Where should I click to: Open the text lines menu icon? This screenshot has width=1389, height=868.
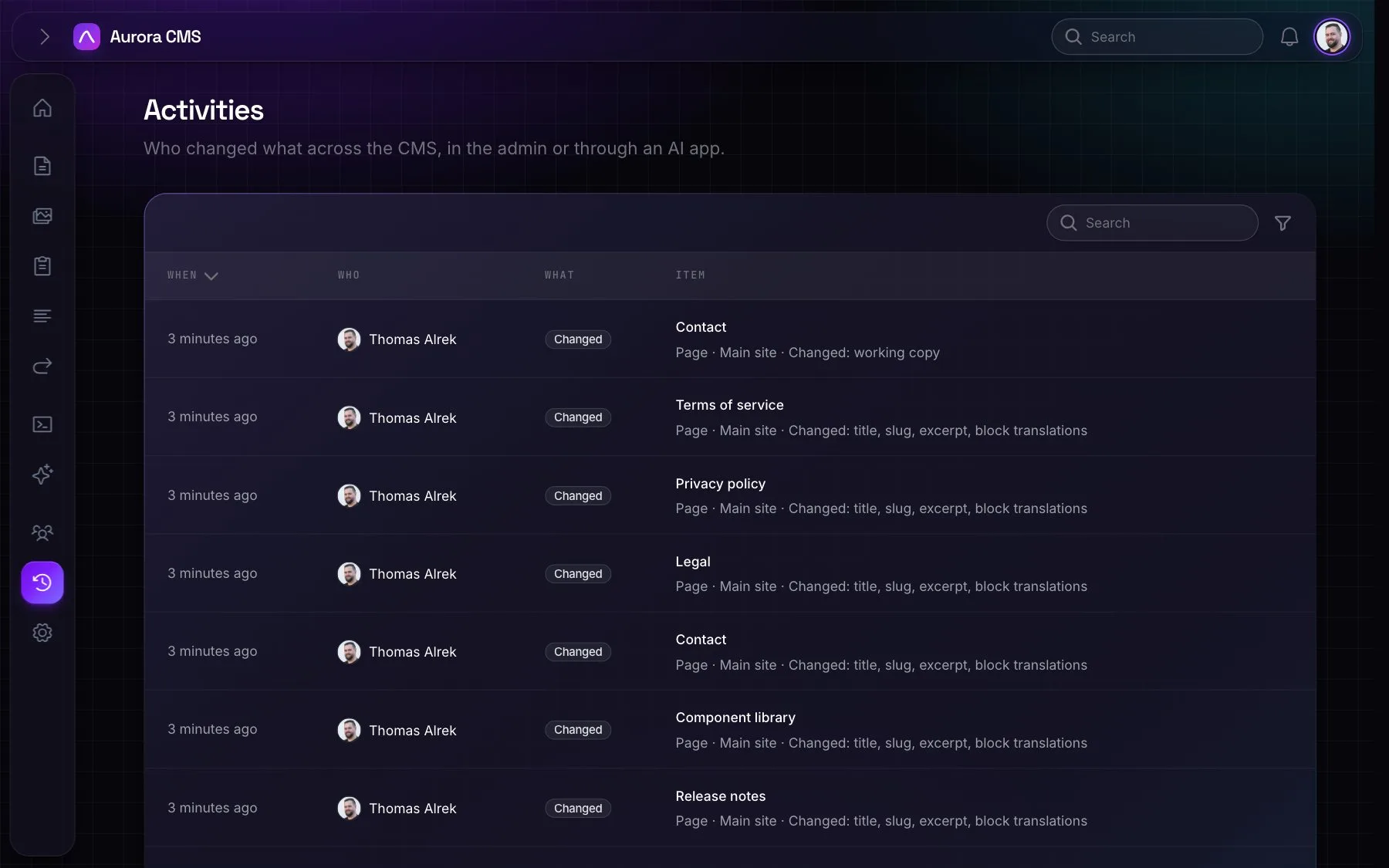coord(42,316)
